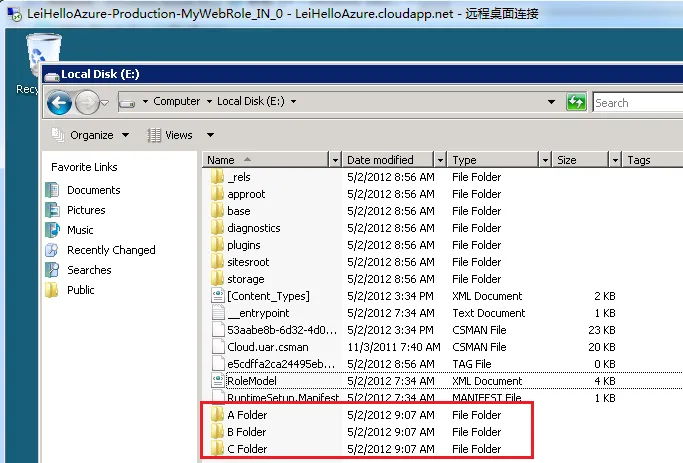Select the C Folder icon
The width and height of the screenshot is (683, 463).
(x=217, y=449)
